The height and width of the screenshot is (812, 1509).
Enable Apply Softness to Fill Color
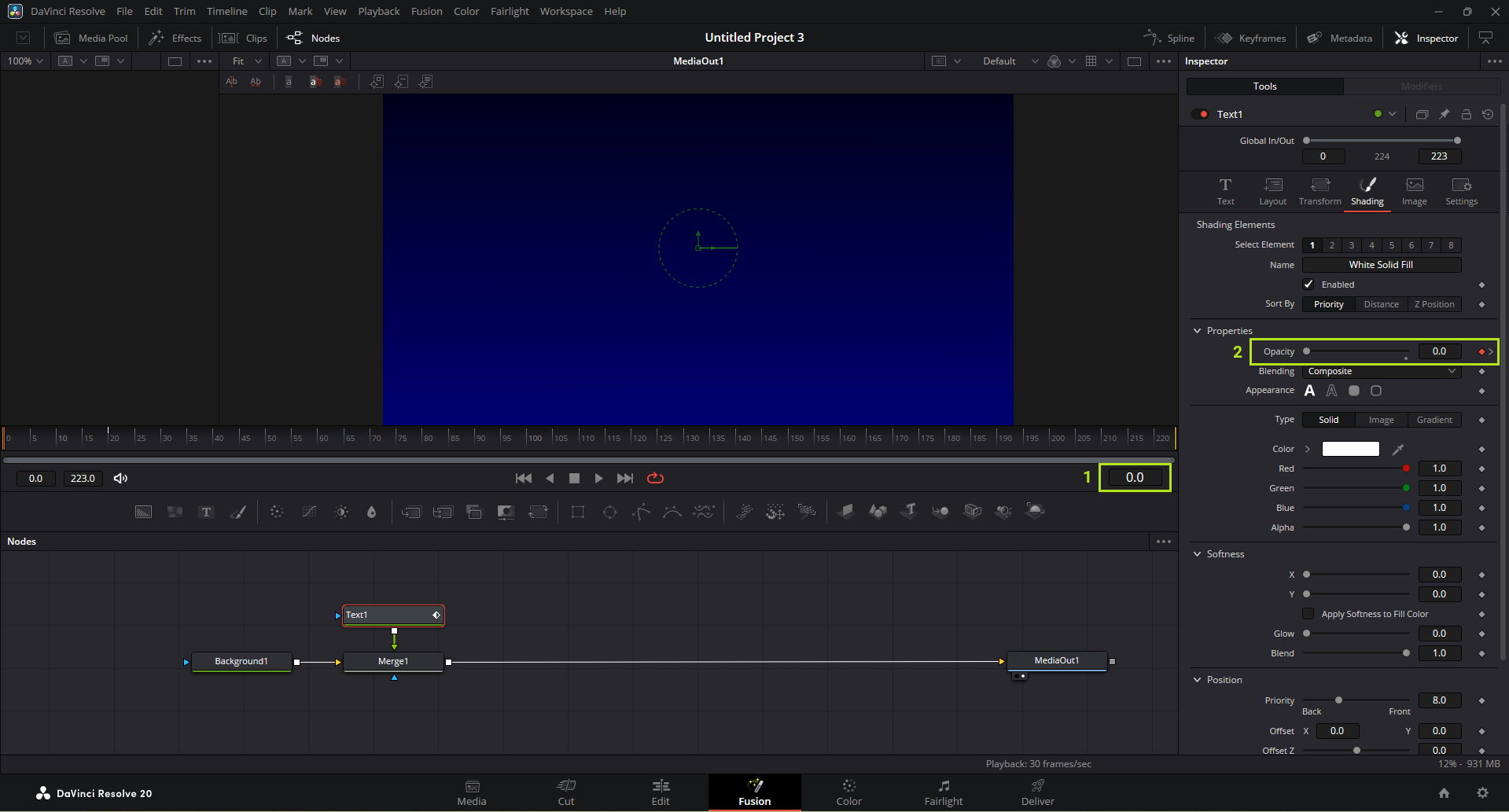pyautogui.click(x=1308, y=614)
